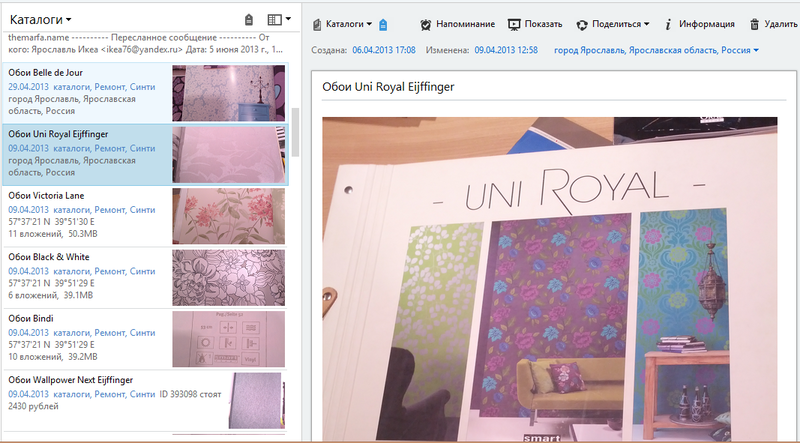Open the note list view options
The image size is (800, 443).
click(279, 19)
